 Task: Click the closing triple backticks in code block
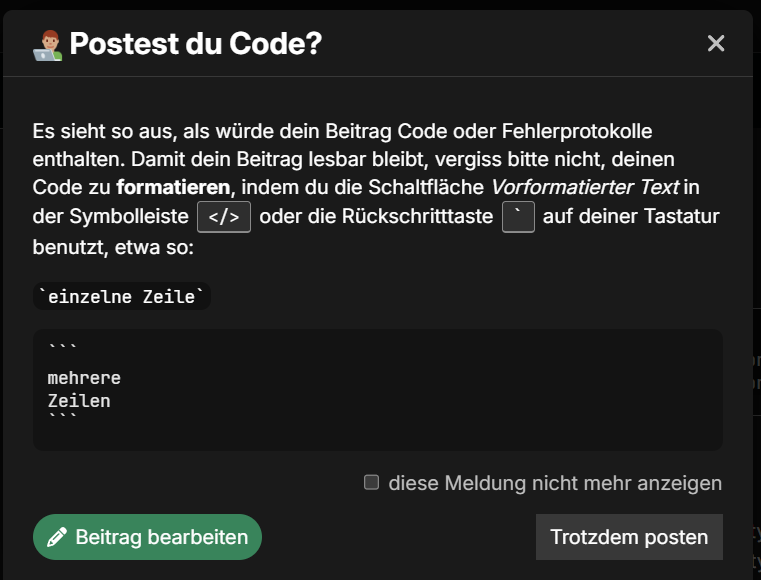(x=61, y=418)
